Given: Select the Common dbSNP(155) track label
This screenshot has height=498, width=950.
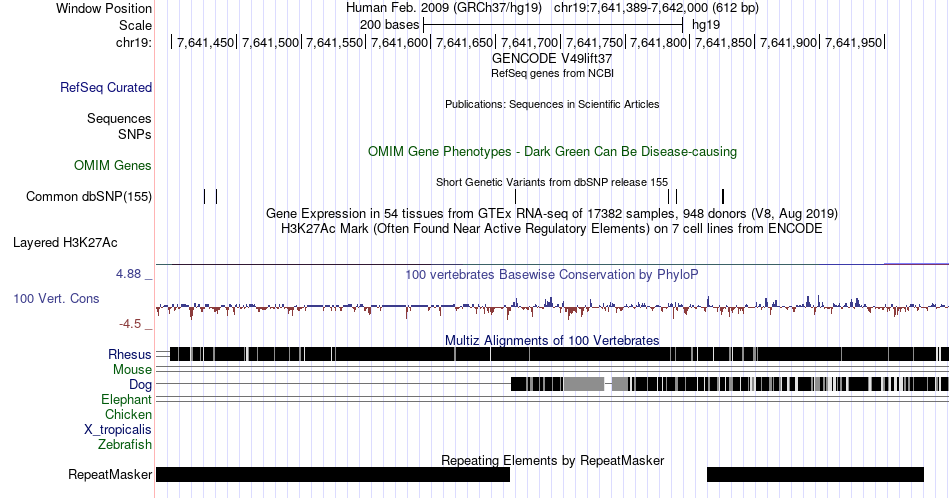Looking at the screenshot, I should (89, 196).
